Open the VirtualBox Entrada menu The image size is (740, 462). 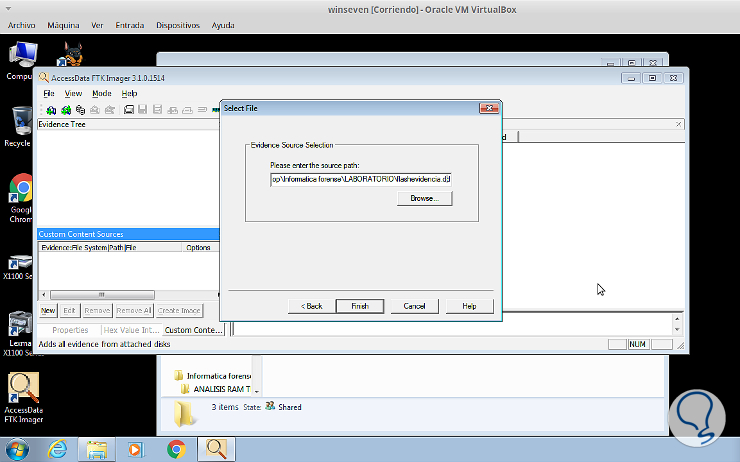point(130,25)
